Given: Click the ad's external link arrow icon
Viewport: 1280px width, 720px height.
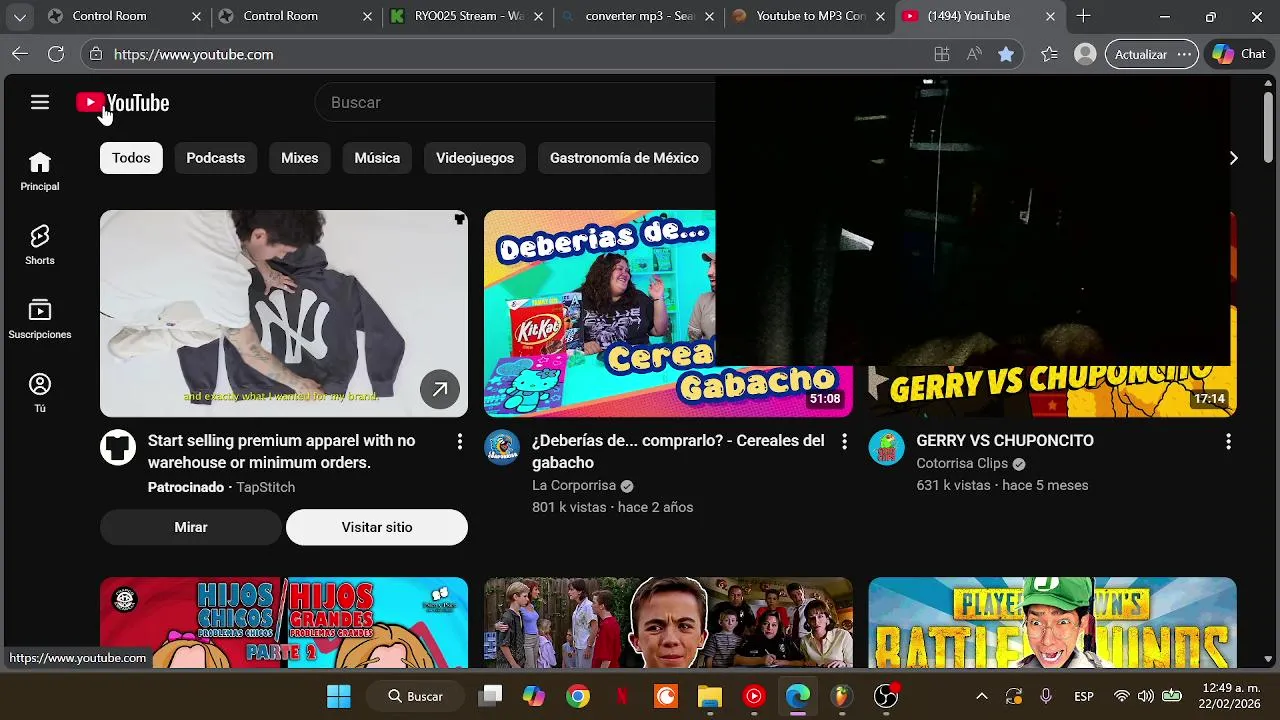Looking at the screenshot, I should [x=440, y=390].
